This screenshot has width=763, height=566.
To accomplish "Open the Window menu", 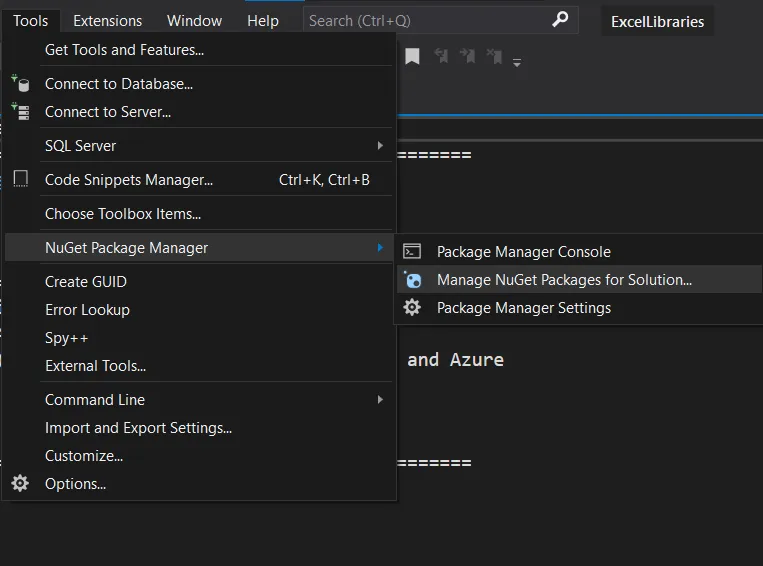I will click(194, 20).
